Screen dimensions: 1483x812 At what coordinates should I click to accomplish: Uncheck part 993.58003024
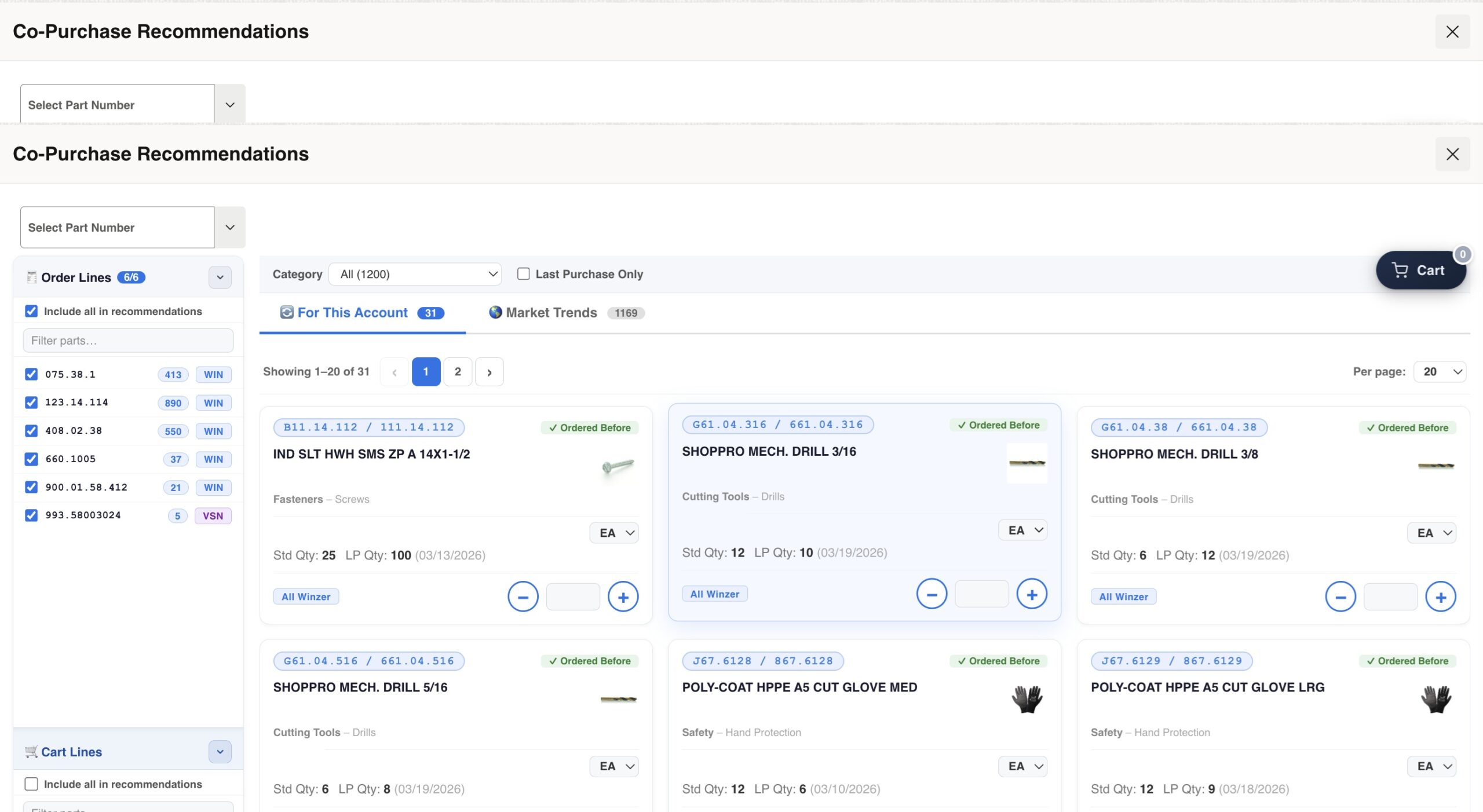click(x=31, y=515)
